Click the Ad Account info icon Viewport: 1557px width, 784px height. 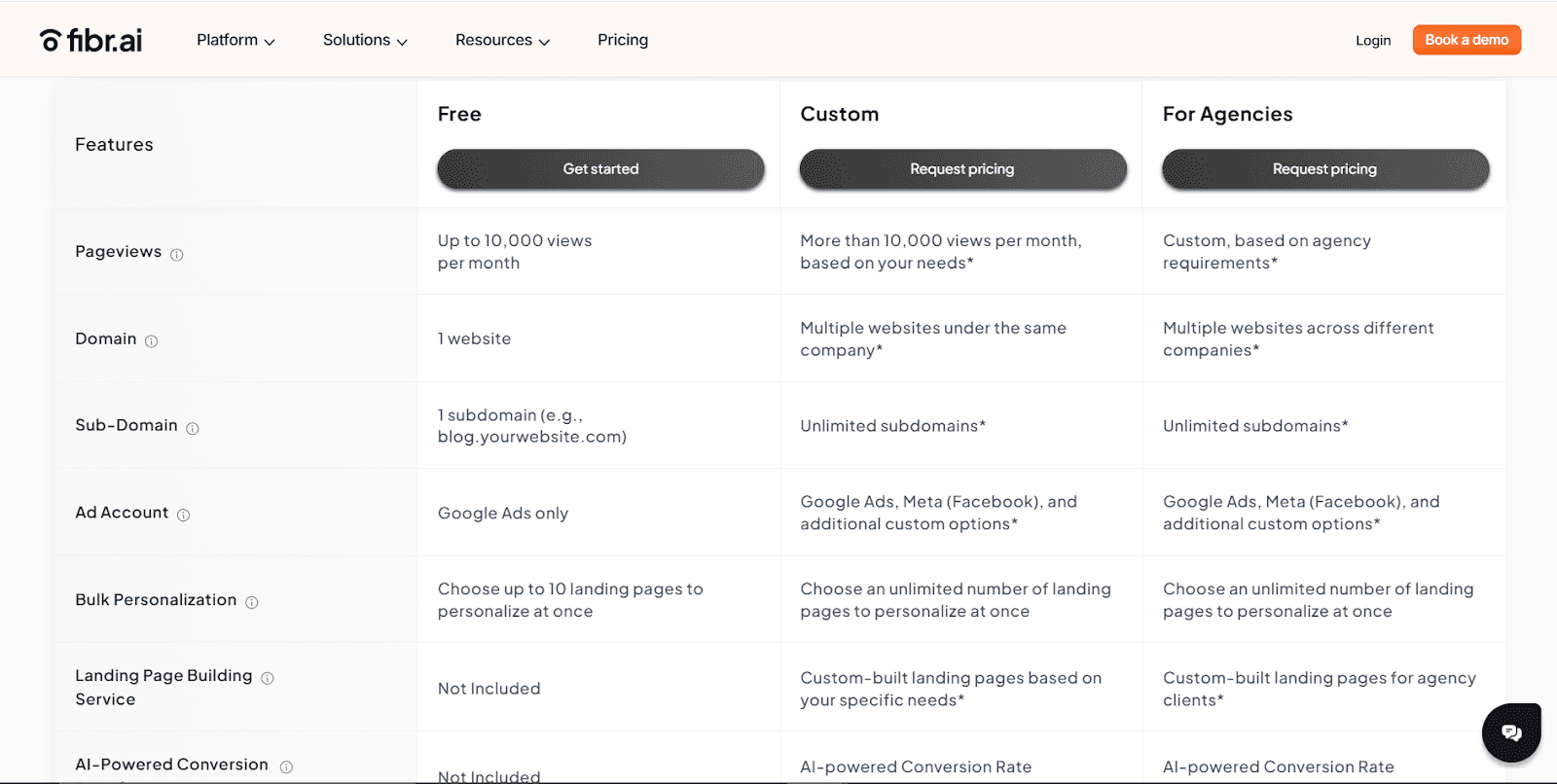184,515
